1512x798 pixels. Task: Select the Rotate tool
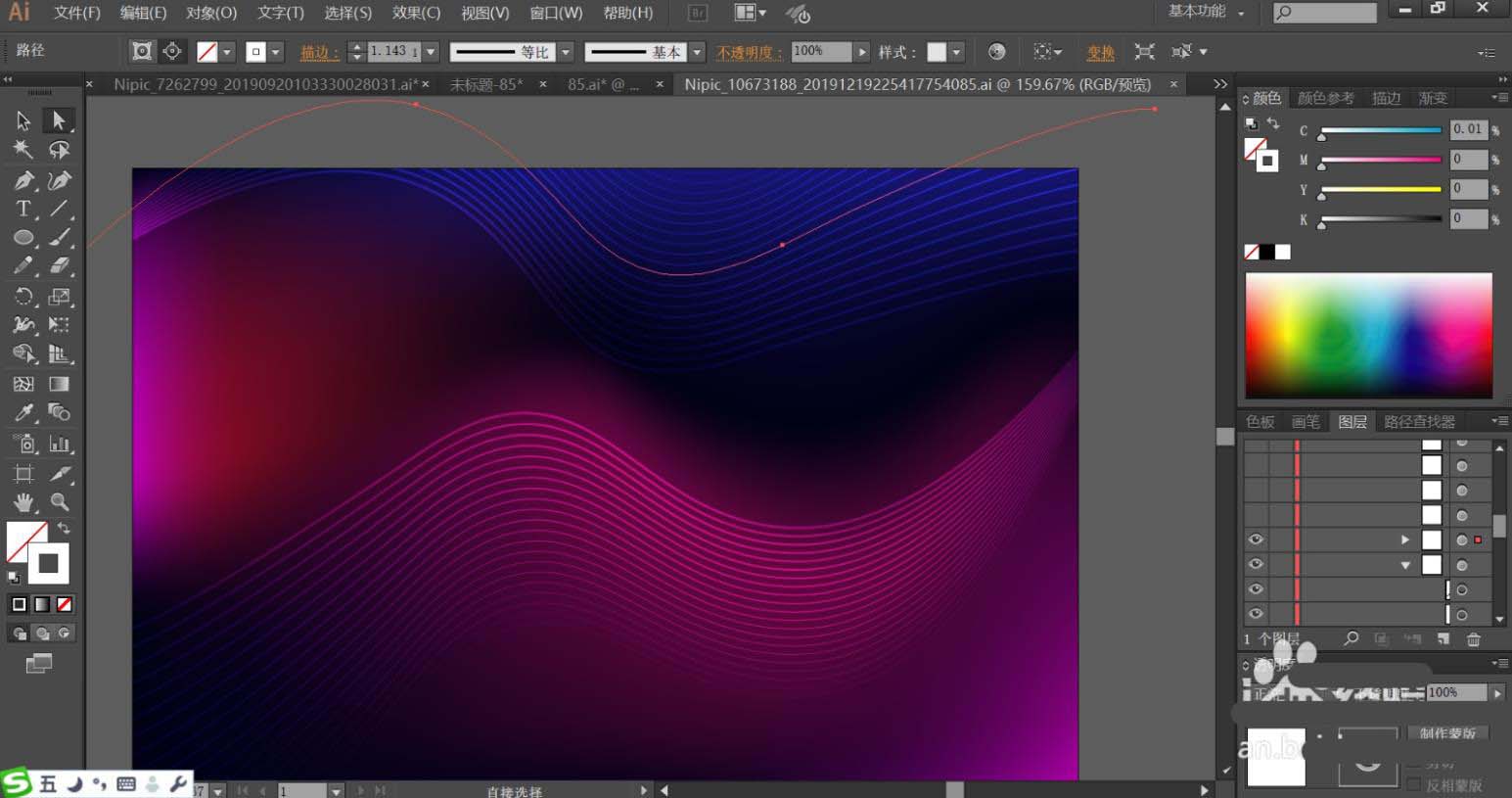tap(23, 296)
